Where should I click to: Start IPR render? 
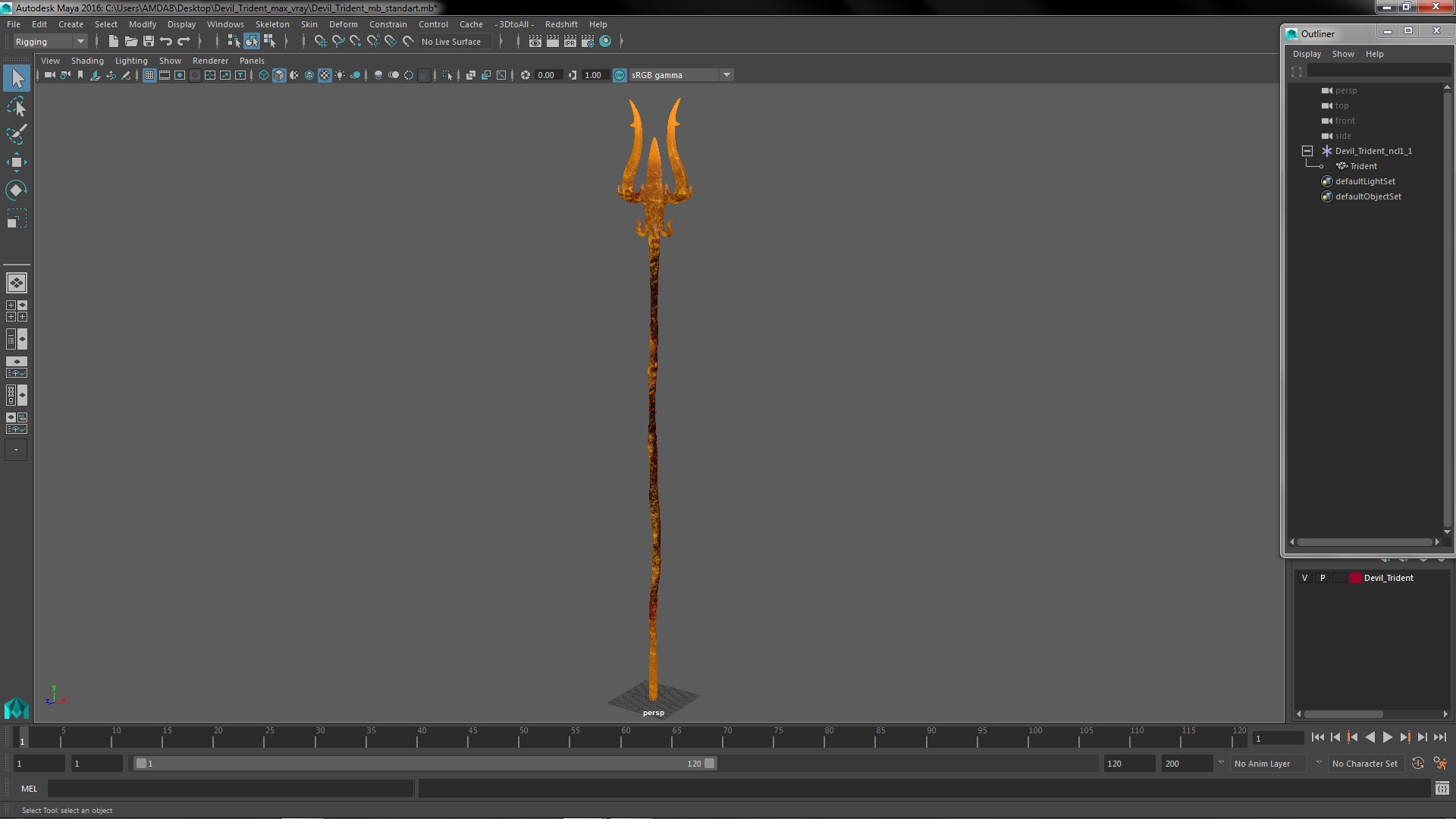pyautogui.click(x=570, y=42)
